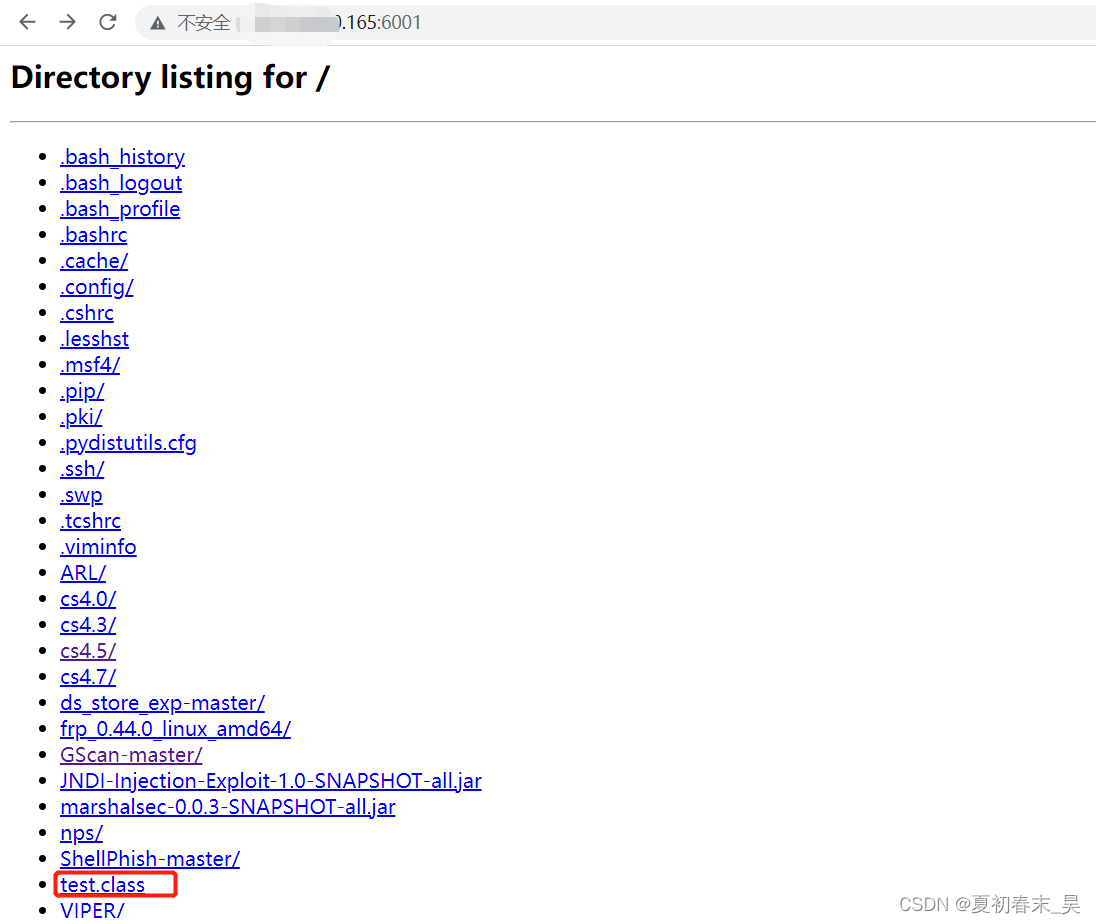Image resolution: width=1096 pixels, height=924 pixels.
Task: Open the nps/ directory link
Action: (82, 832)
